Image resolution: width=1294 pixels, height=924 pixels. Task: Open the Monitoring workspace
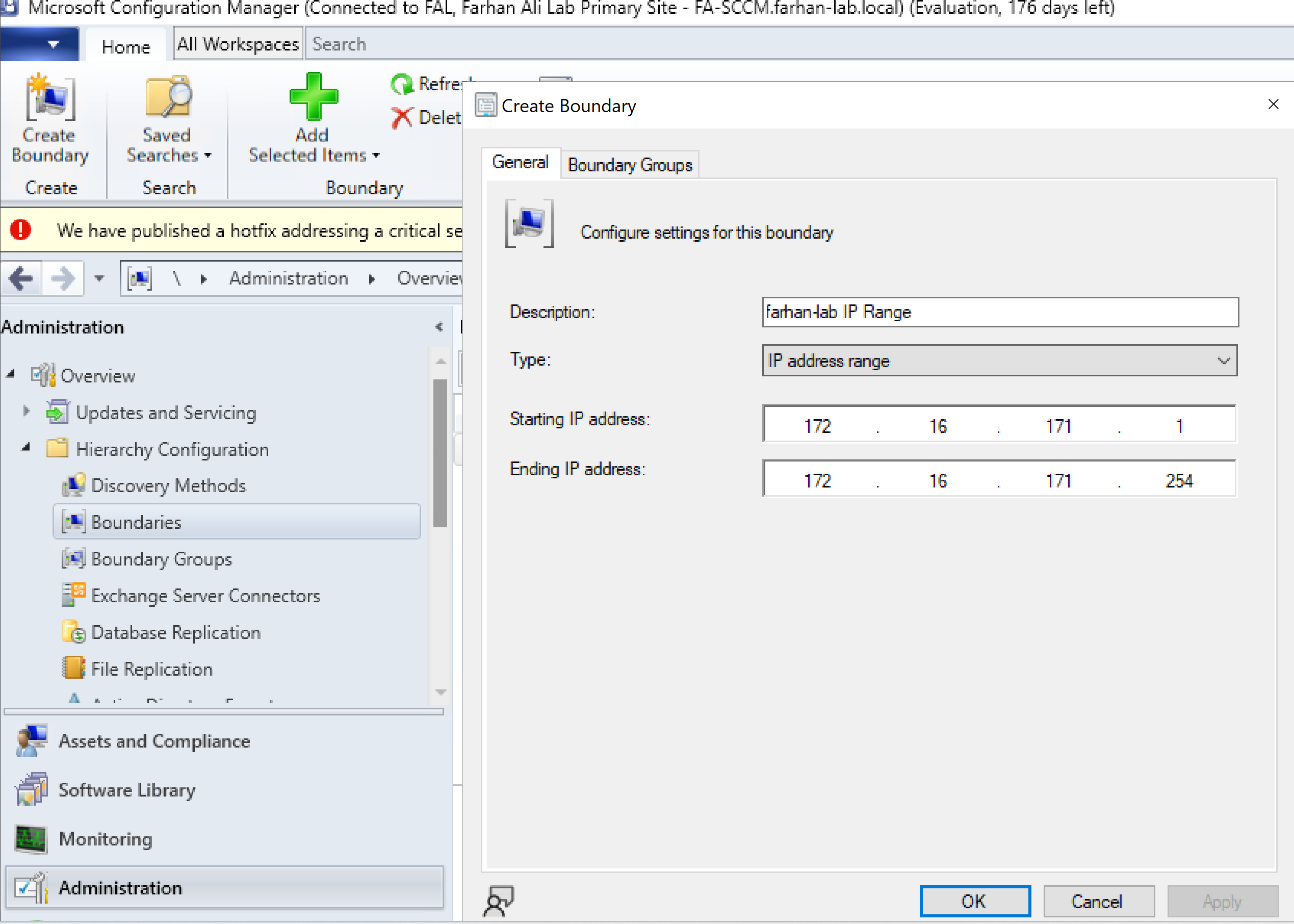click(105, 839)
